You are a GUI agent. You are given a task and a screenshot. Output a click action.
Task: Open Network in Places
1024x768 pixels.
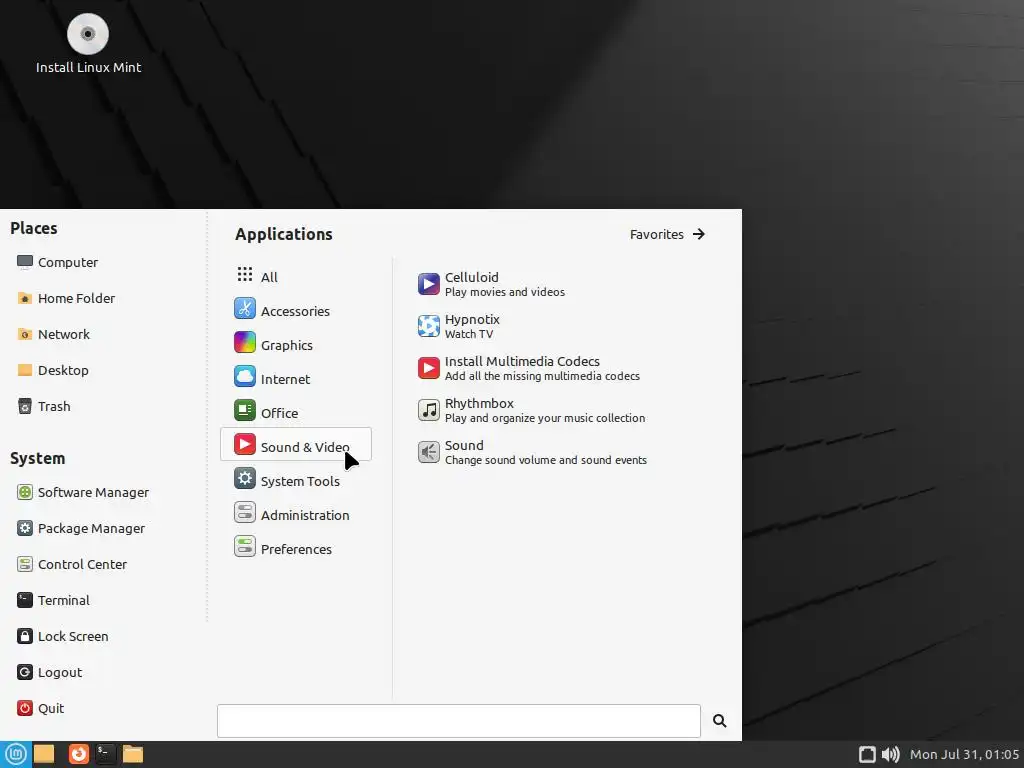pos(53,334)
